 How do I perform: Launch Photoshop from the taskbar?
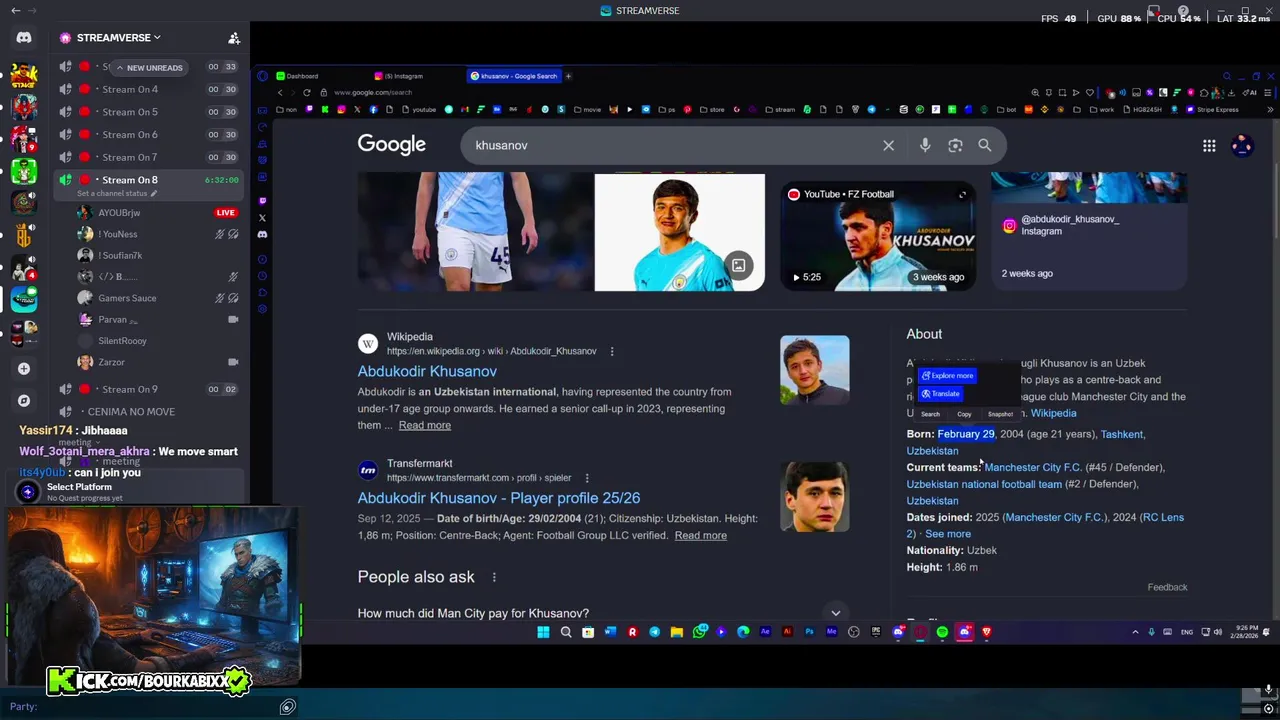[809, 632]
